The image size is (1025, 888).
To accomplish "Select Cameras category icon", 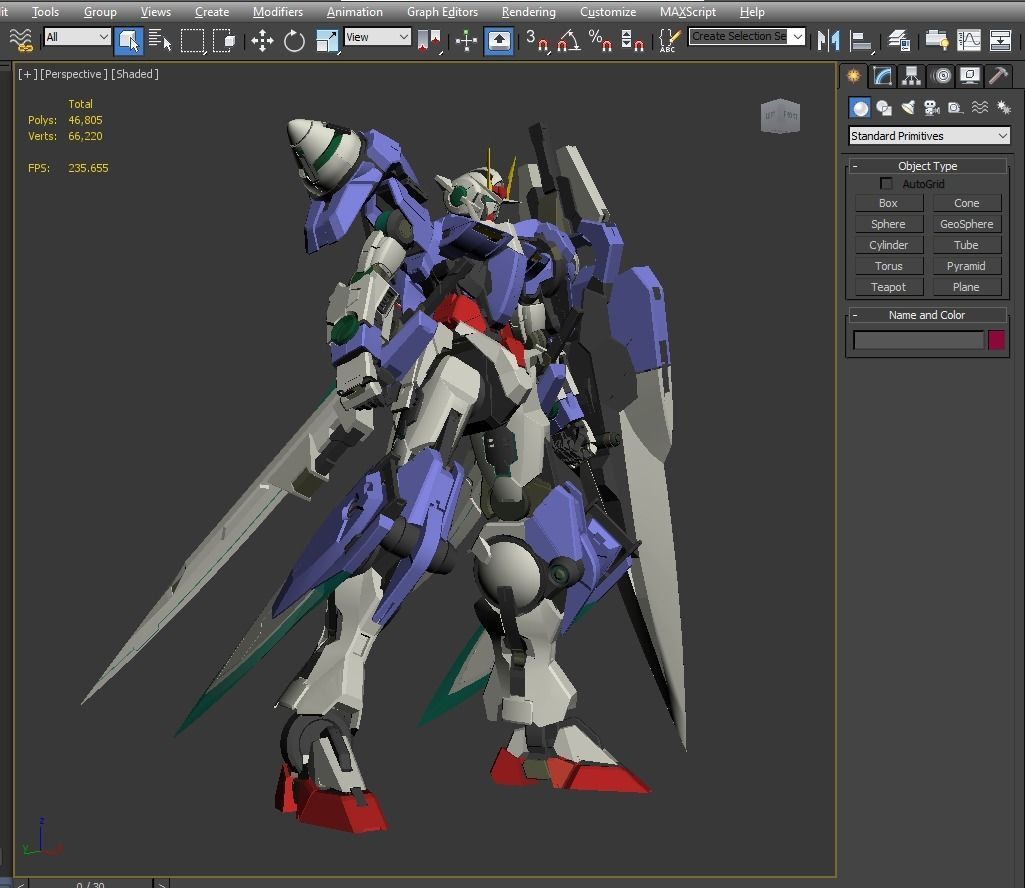I will (932, 108).
